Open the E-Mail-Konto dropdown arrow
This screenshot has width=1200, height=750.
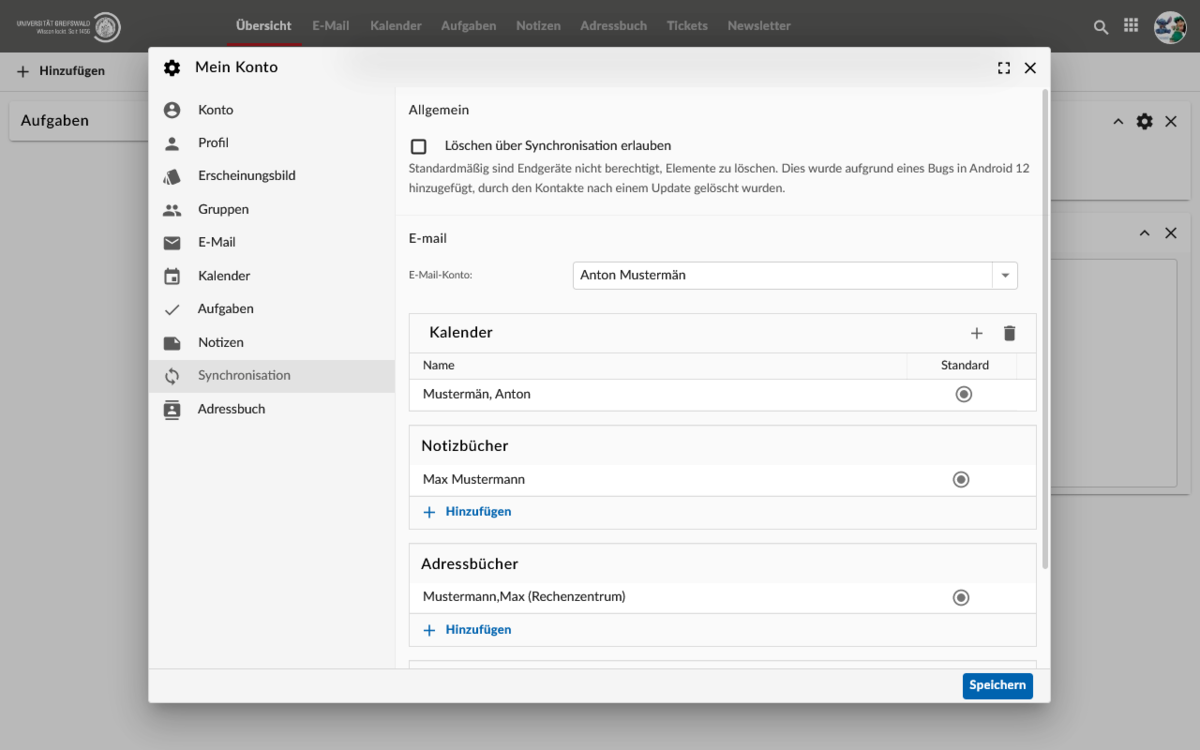[1004, 276]
